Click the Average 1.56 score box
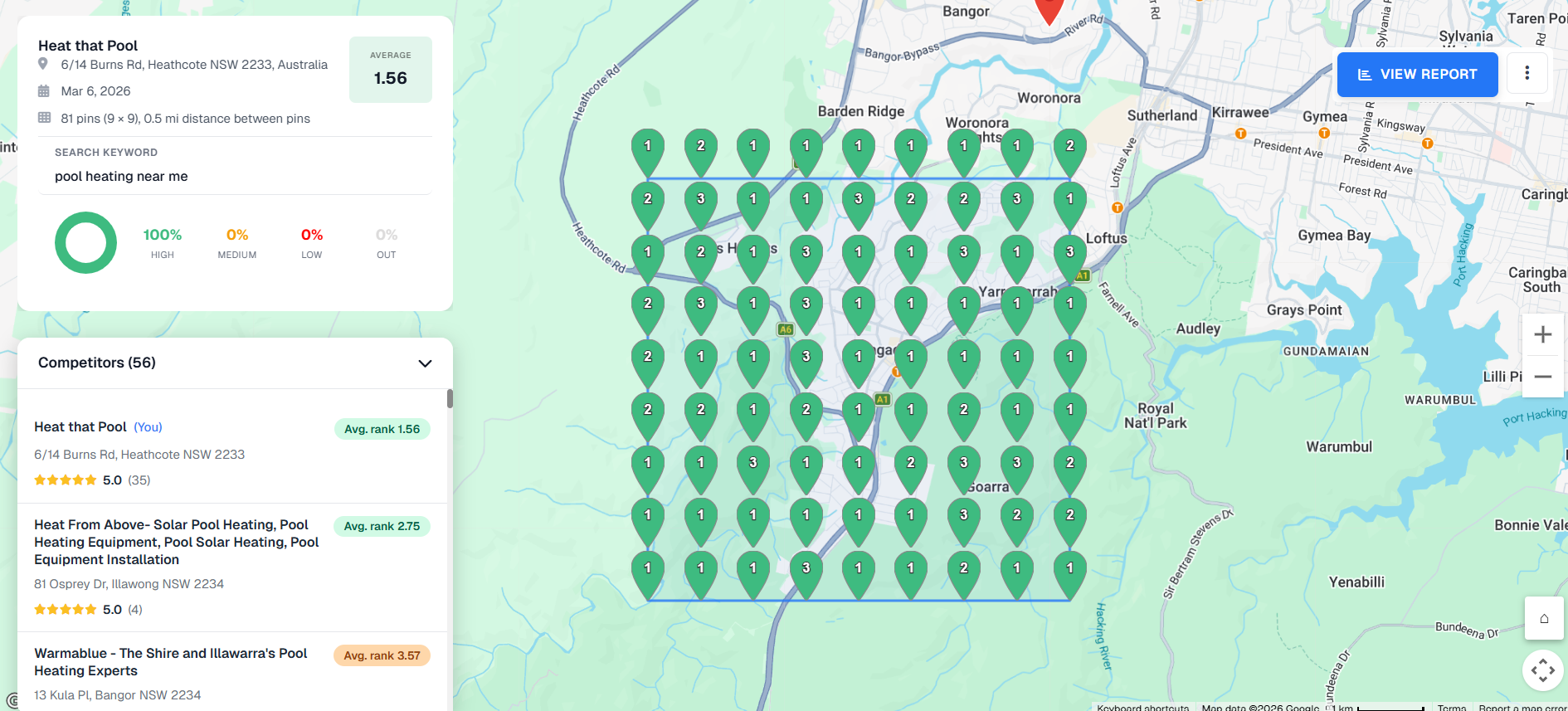The image size is (1568, 711). pos(391,70)
